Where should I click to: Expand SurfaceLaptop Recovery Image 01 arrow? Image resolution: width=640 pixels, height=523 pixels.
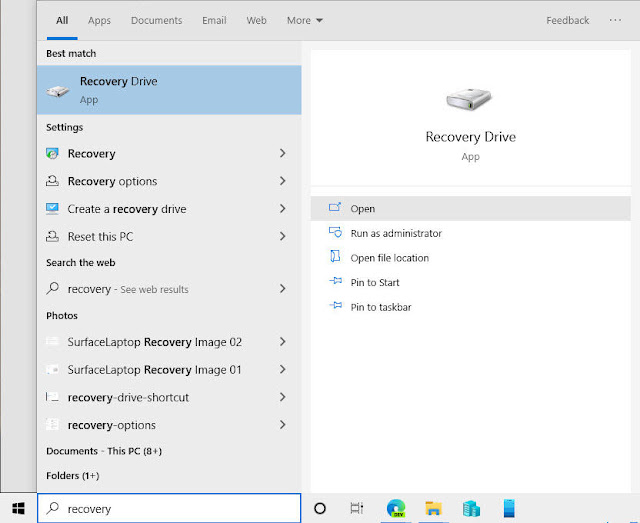click(282, 369)
